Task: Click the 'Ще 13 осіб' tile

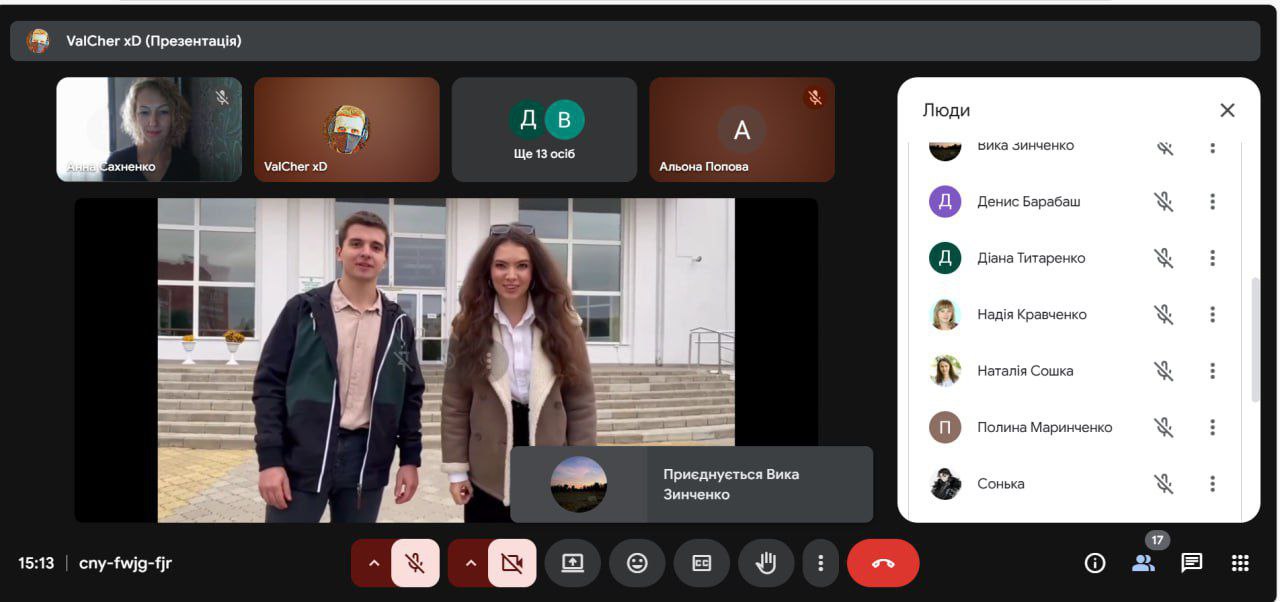Action: (x=544, y=130)
